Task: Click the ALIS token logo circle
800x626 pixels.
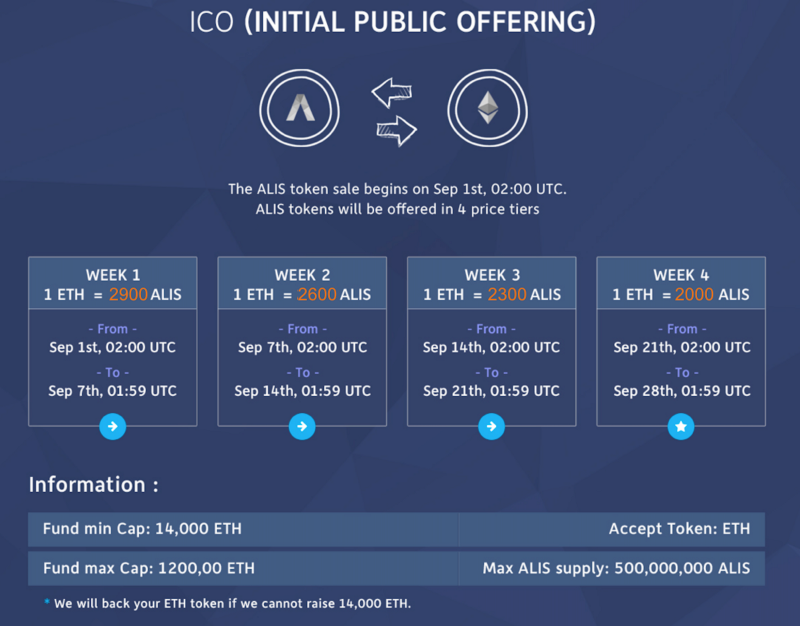Action: tap(299, 108)
